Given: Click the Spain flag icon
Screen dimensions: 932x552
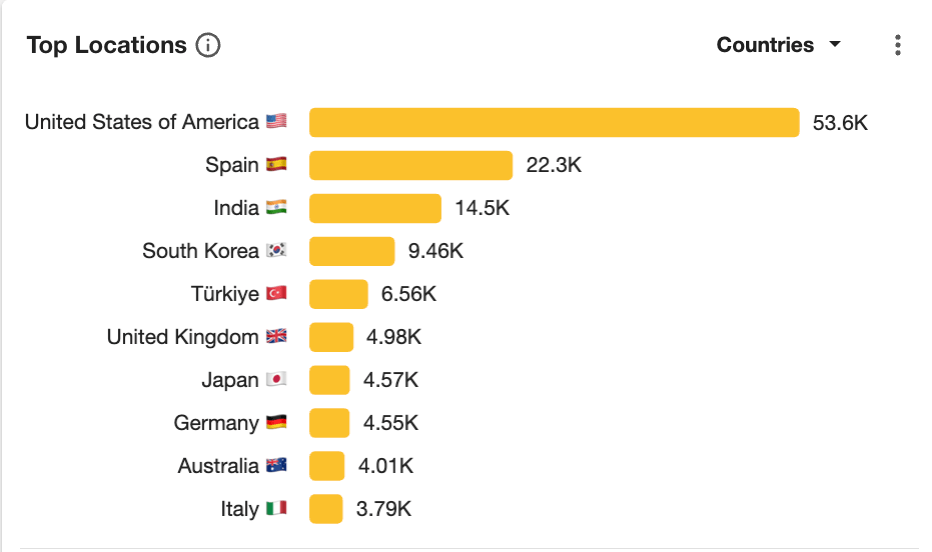Looking at the screenshot, I should tap(276, 165).
